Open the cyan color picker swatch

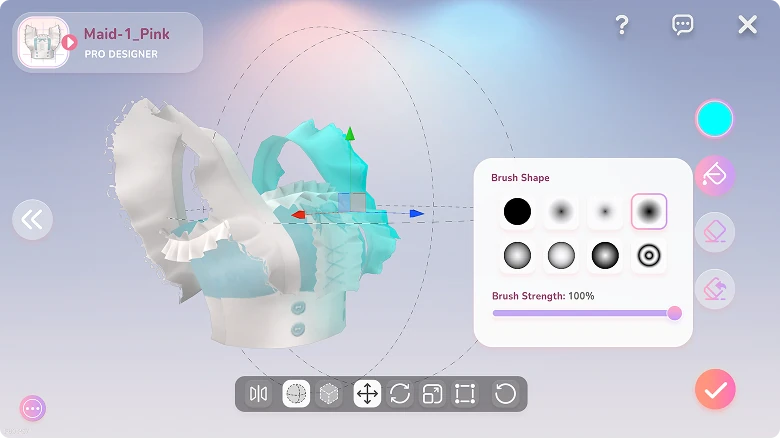point(715,119)
